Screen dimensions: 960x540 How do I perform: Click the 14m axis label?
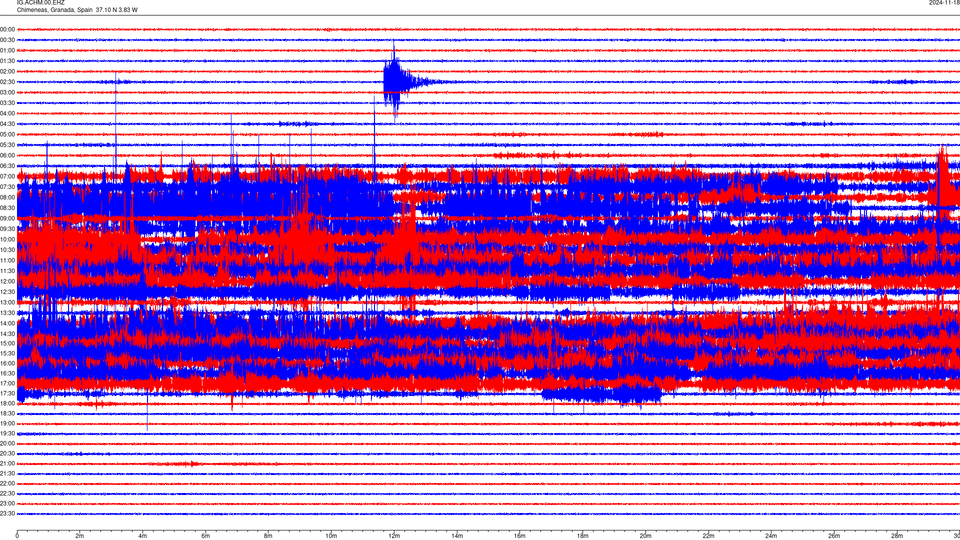pyautogui.click(x=457, y=536)
